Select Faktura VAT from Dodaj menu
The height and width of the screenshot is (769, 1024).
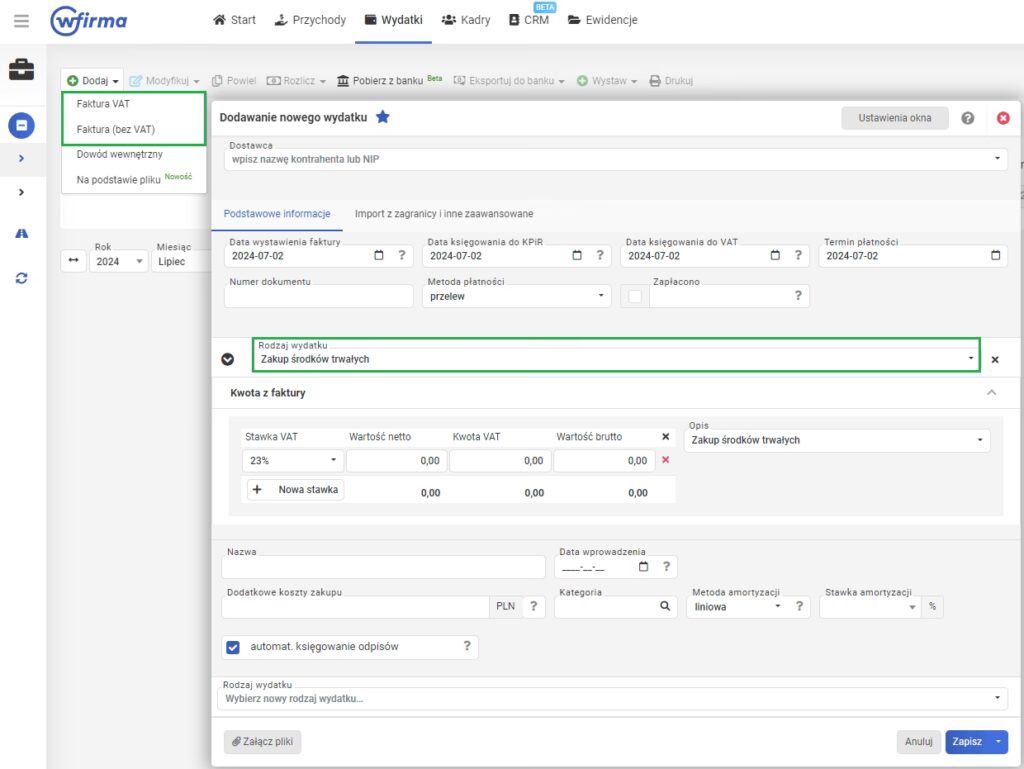click(103, 104)
